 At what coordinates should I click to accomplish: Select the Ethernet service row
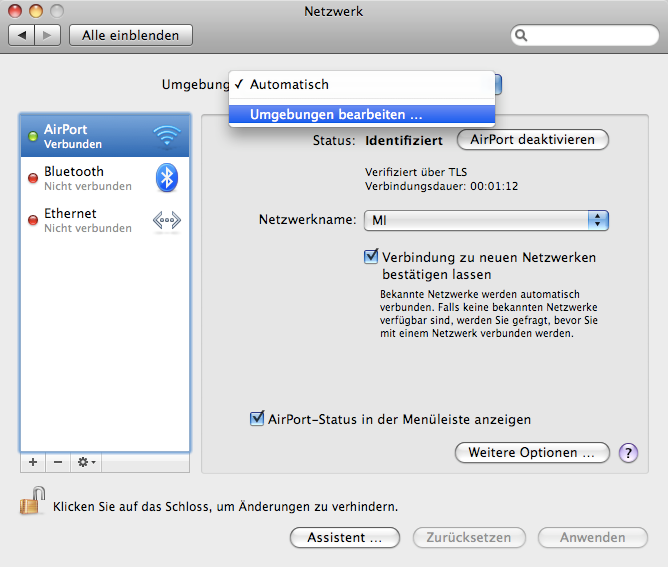tap(105, 220)
